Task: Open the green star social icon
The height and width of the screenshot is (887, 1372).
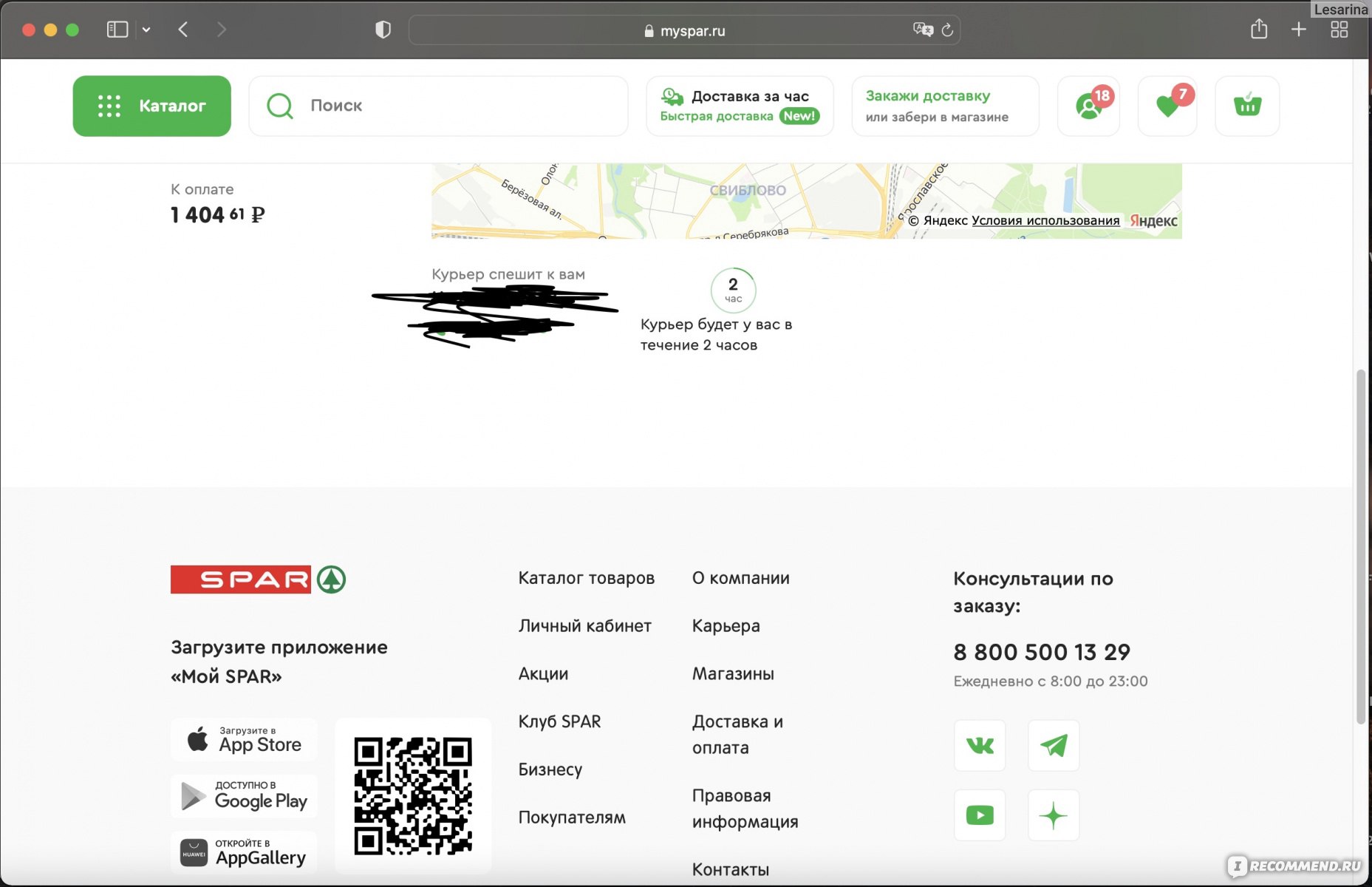Action: click(1054, 815)
